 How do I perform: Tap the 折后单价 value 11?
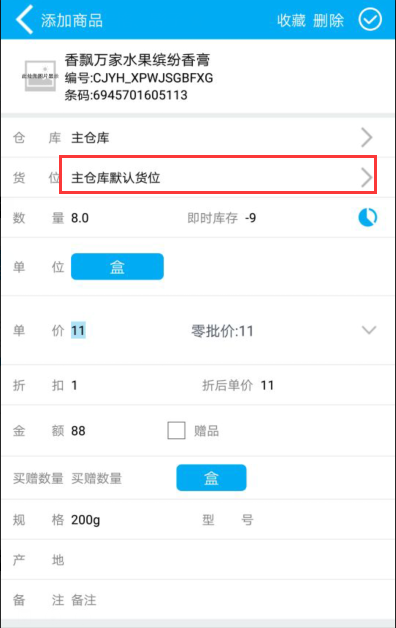point(267,385)
